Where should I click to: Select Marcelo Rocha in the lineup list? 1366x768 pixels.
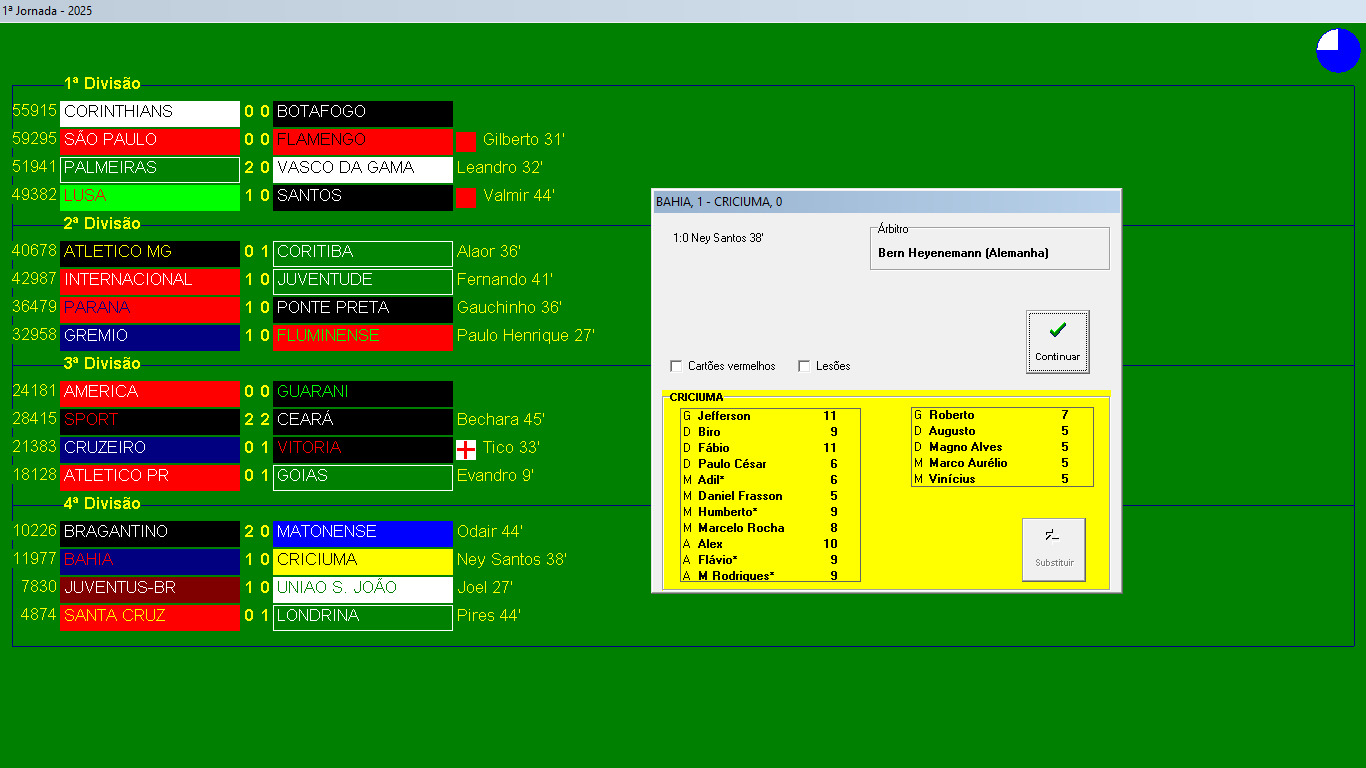point(740,528)
